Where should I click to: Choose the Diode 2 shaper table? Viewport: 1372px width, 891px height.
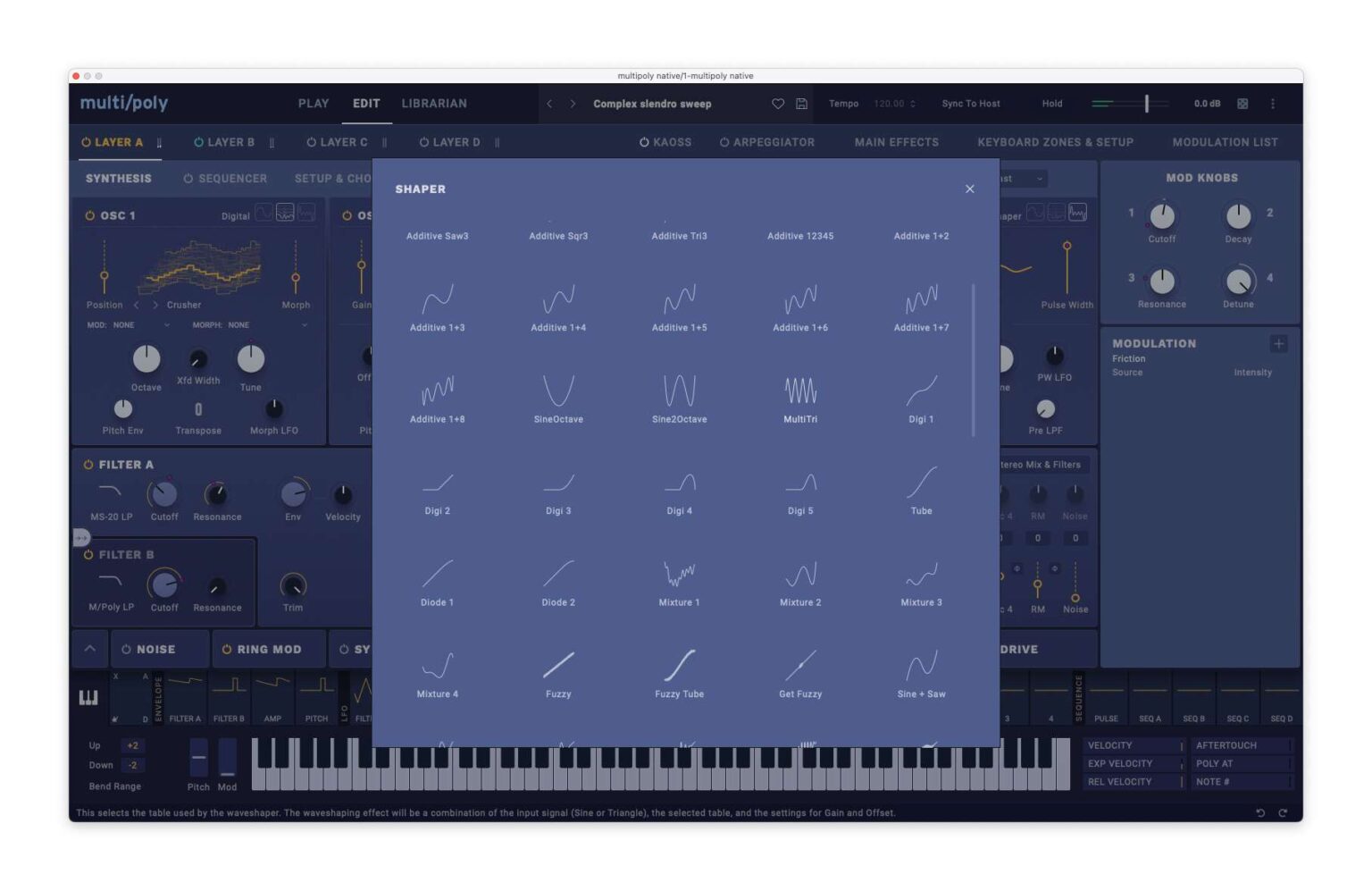tap(558, 583)
